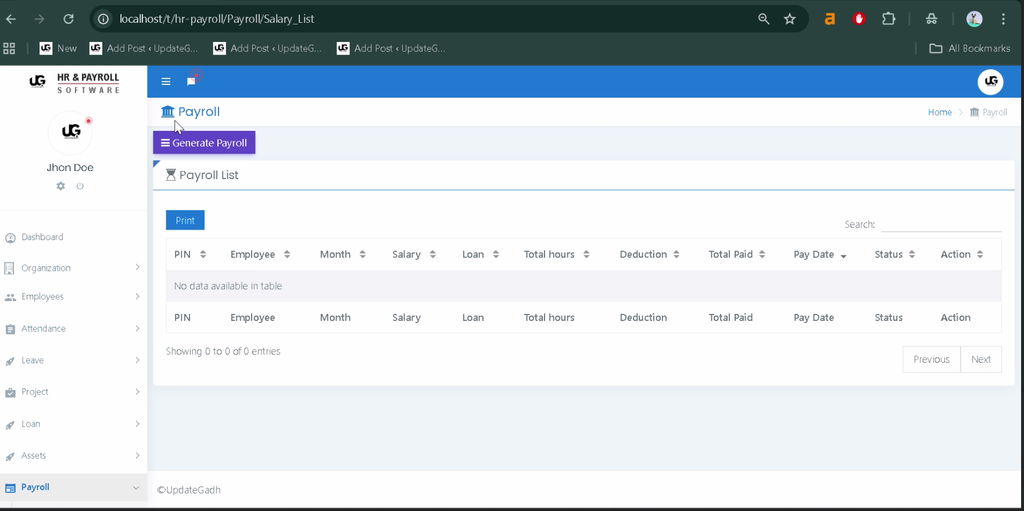Open the 'New' bookmark

tap(58, 48)
